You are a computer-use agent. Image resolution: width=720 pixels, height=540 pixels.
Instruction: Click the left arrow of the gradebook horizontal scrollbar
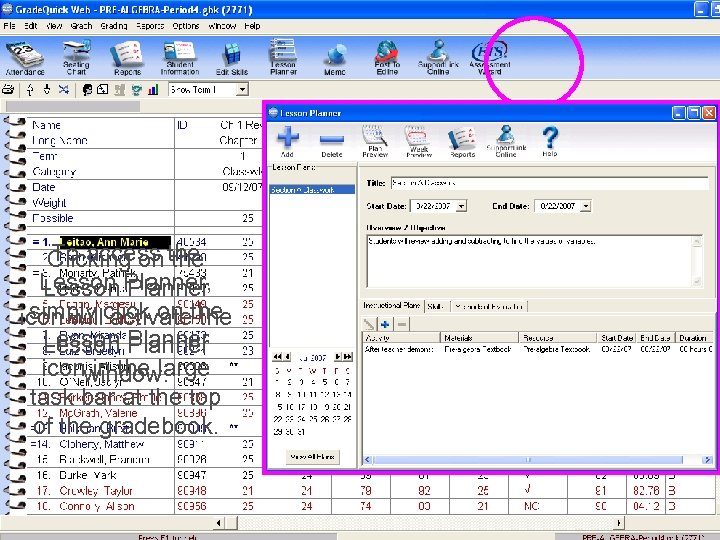(219, 523)
